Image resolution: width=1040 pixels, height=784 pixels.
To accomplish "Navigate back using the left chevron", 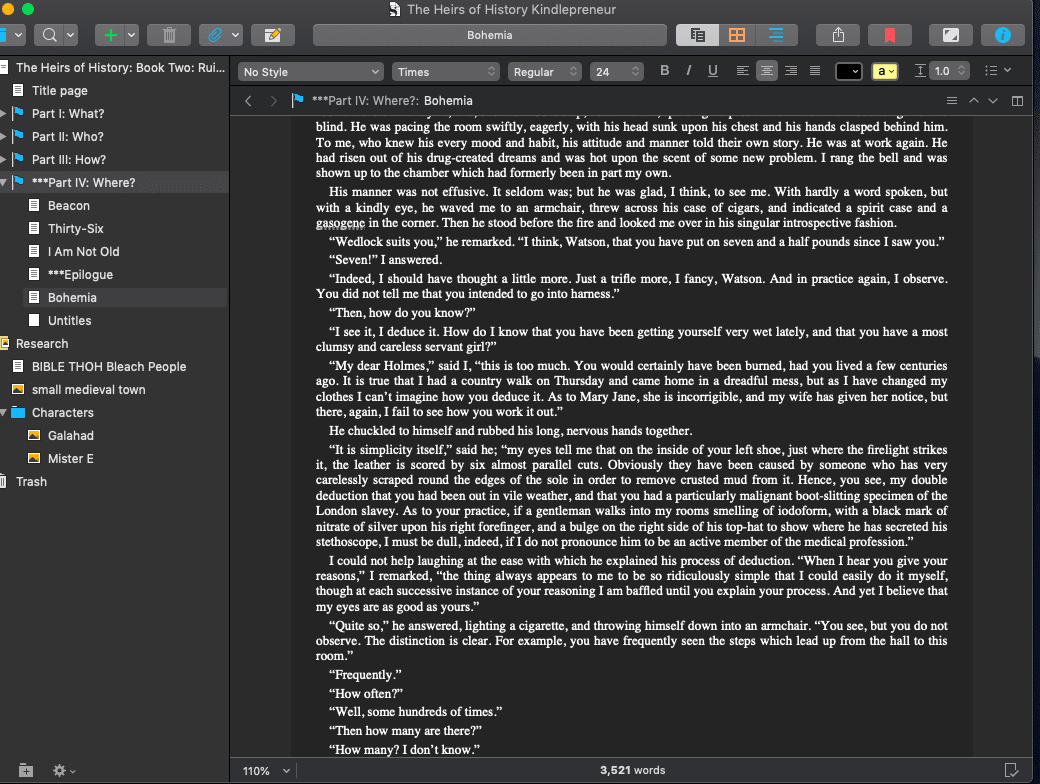I will click(248, 100).
